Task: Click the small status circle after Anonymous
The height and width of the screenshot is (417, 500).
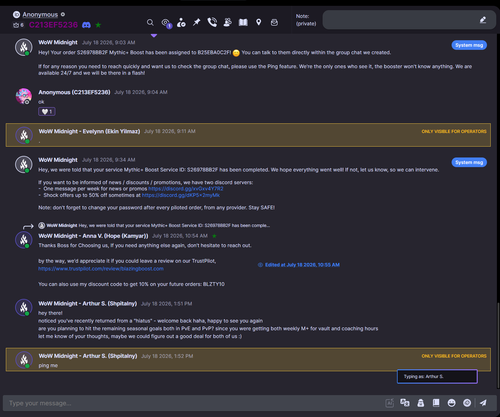Action: (63, 14)
